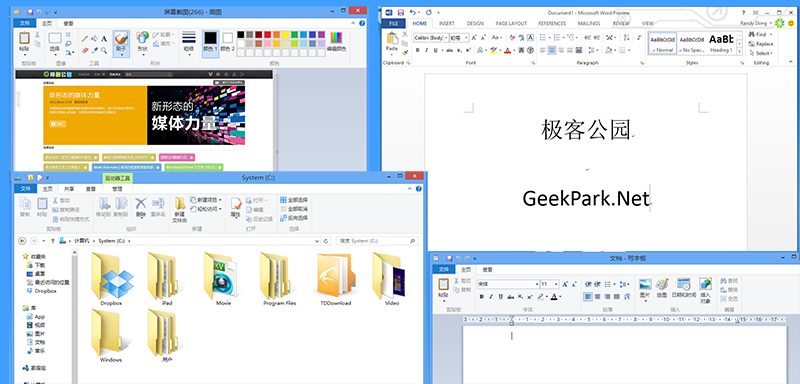Open the WordPad font size dropdown
This screenshot has height=384, width=800.
(x=557, y=284)
